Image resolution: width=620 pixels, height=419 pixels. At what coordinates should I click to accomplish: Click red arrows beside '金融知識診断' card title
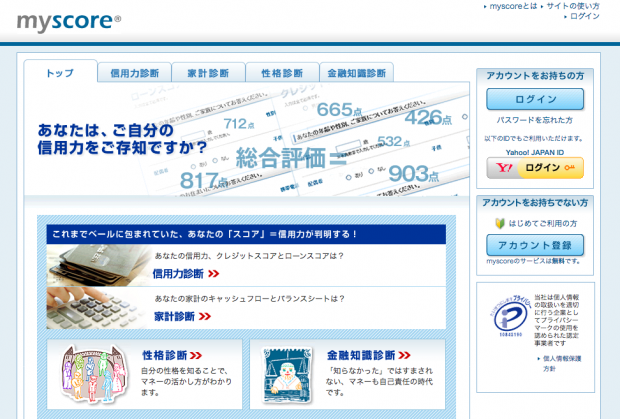coord(404,355)
